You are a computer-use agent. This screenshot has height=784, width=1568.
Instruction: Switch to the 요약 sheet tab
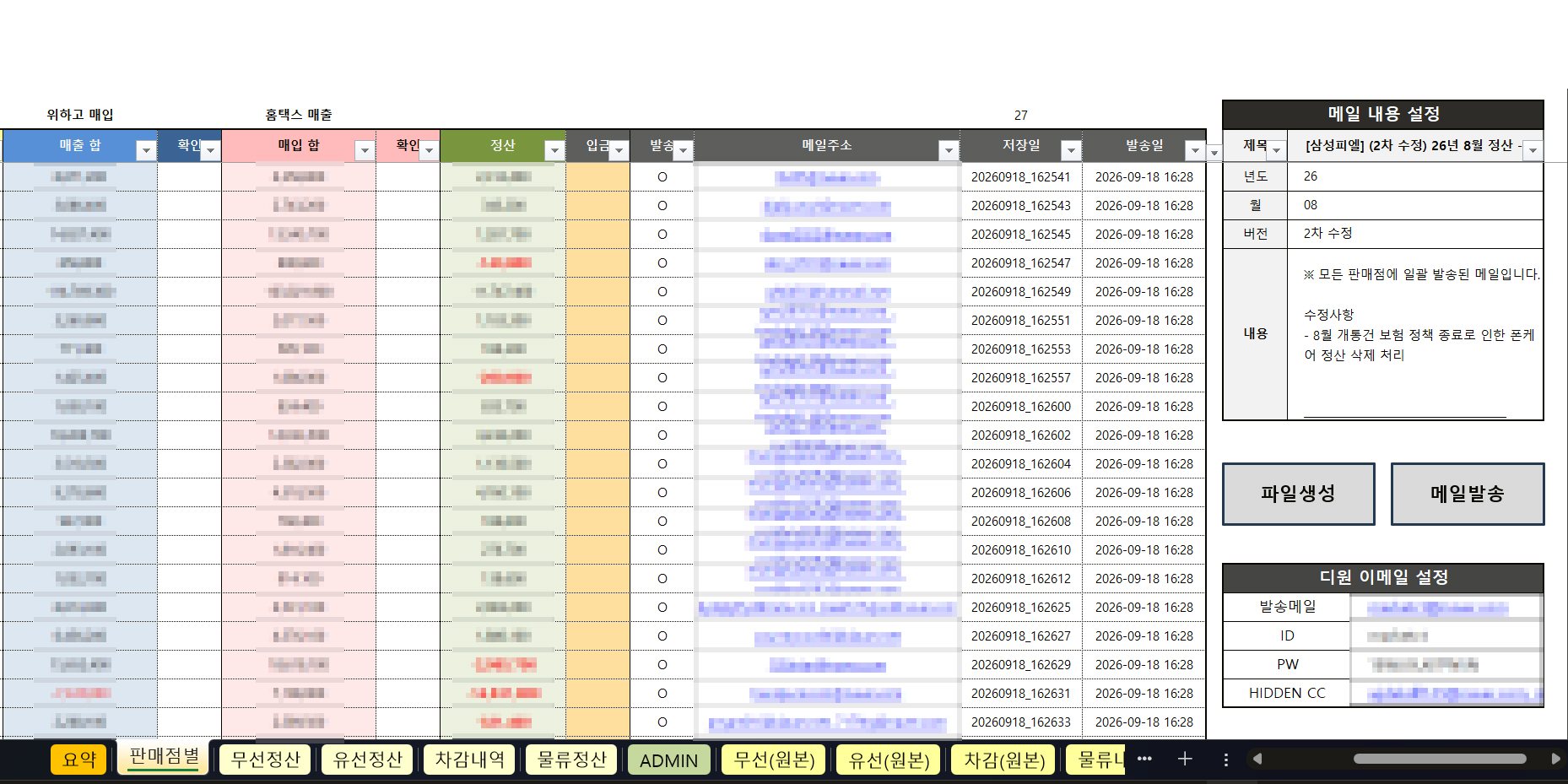(80, 760)
